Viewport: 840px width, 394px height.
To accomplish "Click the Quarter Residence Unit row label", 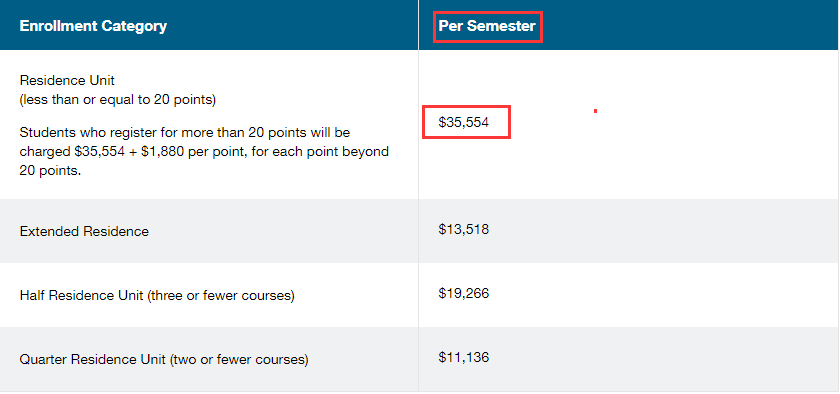I will (164, 359).
